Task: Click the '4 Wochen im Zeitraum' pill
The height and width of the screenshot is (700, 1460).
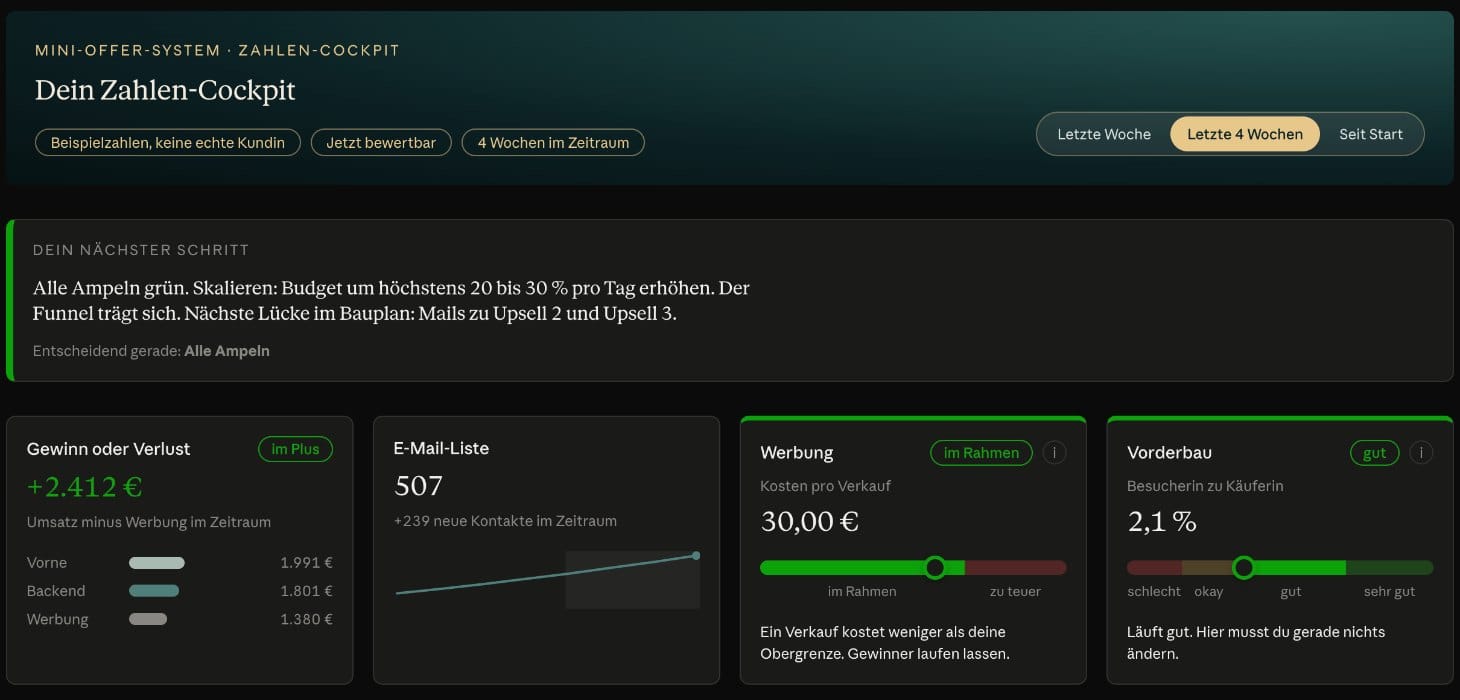Action: (x=553, y=142)
